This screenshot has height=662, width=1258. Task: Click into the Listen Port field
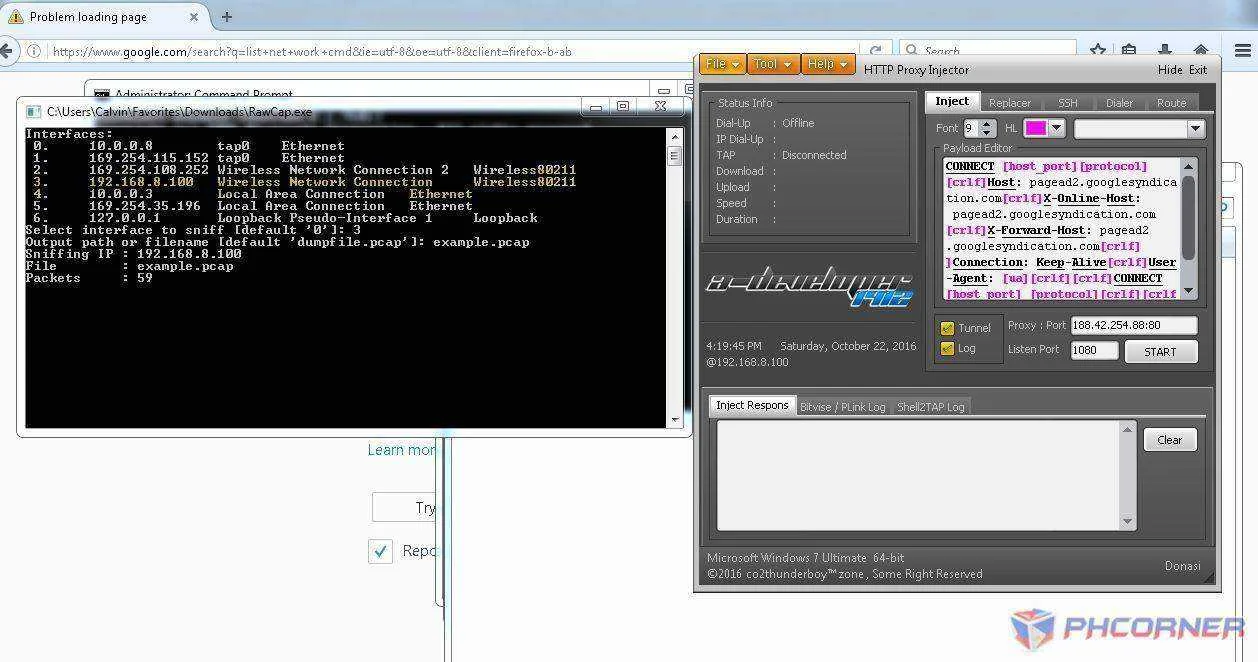1094,350
